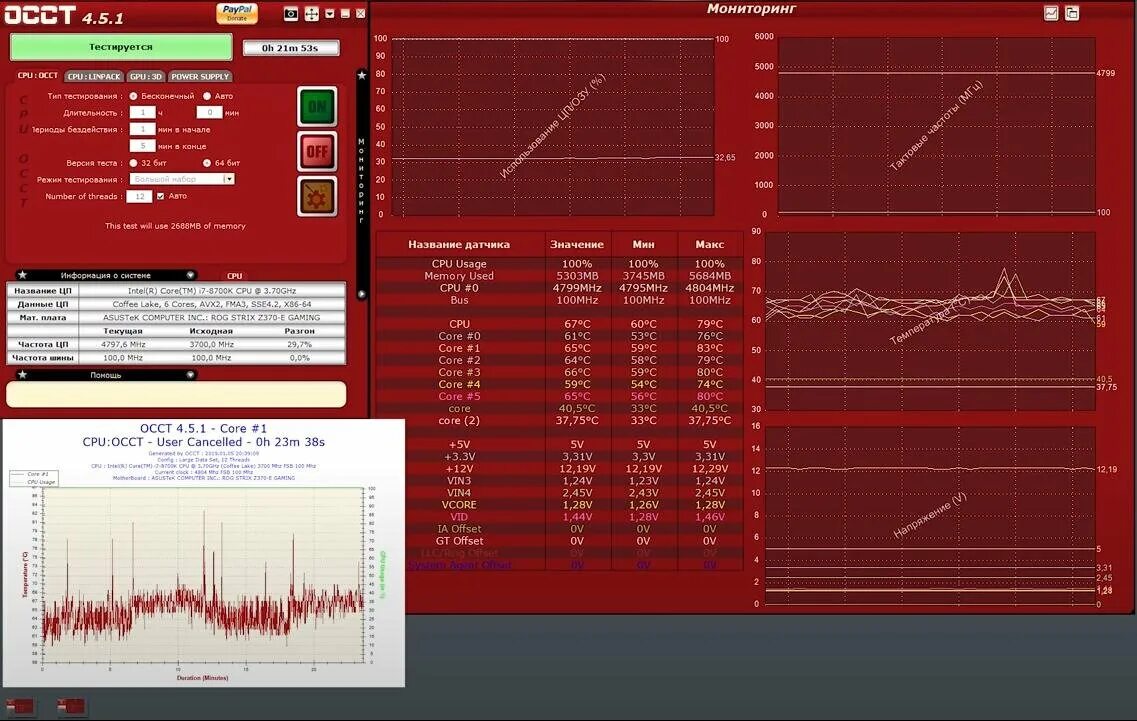Image resolution: width=1137 pixels, height=721 pixels.
Task: Click the Coffee Lake CPU data cell
Action: (212, 304)
